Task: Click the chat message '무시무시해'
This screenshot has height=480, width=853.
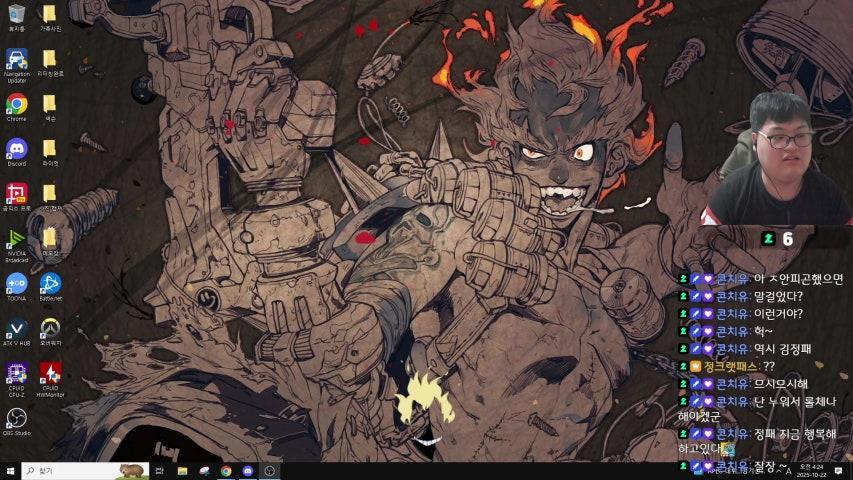Action: point(781,384)
